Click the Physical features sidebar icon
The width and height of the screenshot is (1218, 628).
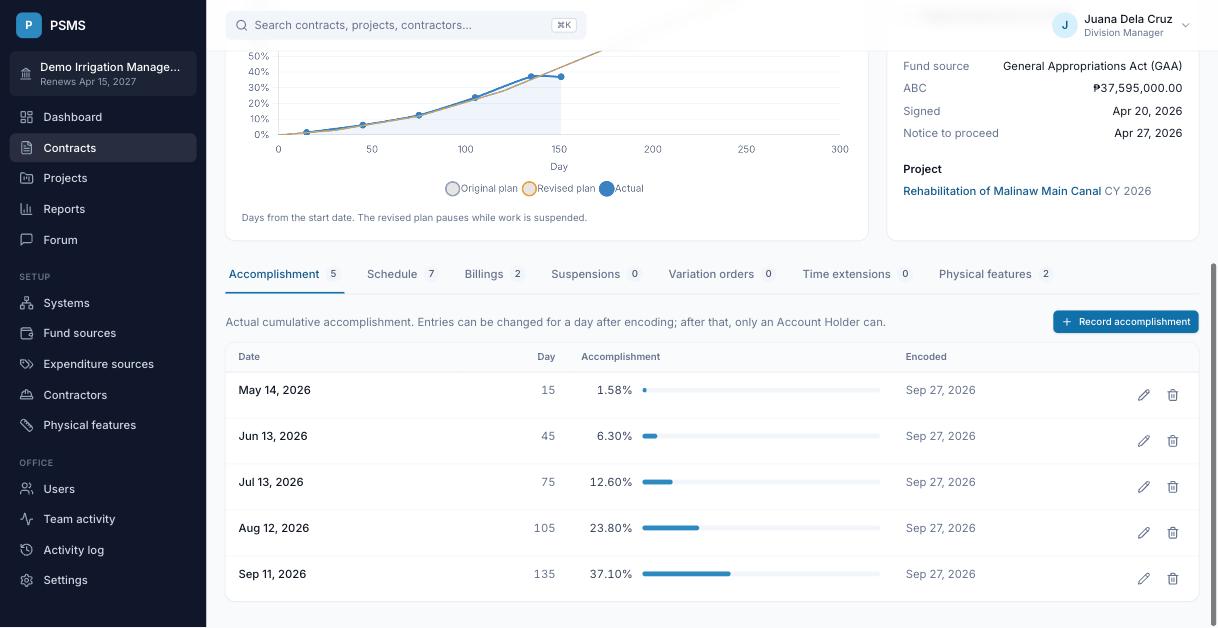click(x=26, y=425)
